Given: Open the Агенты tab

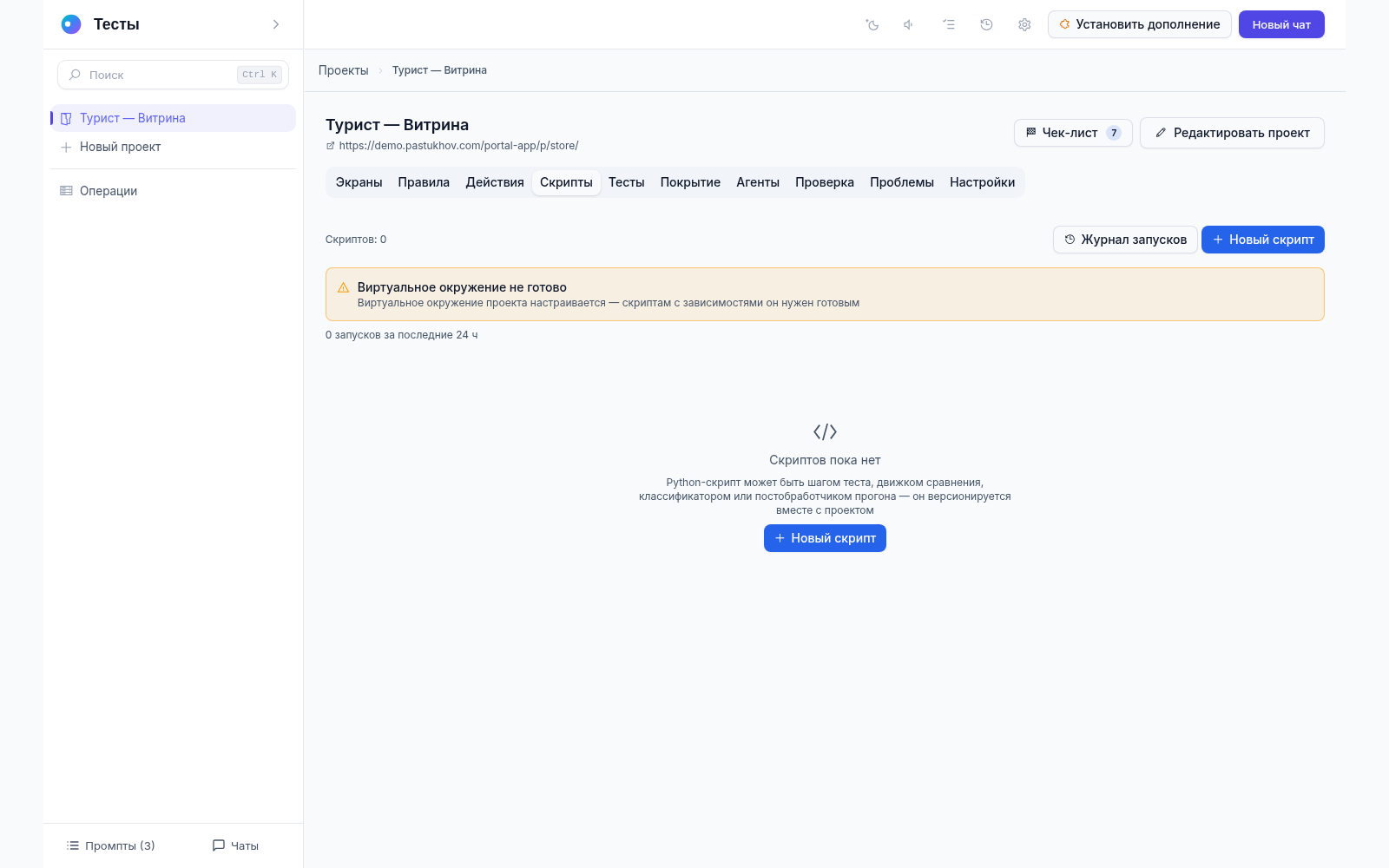Looking at the screenshot, I should point(758,182).
